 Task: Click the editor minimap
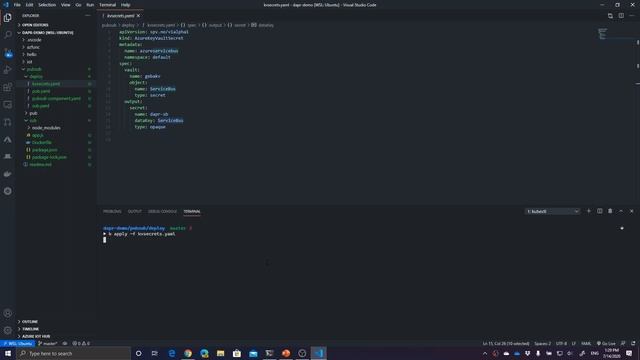[602, 34]
